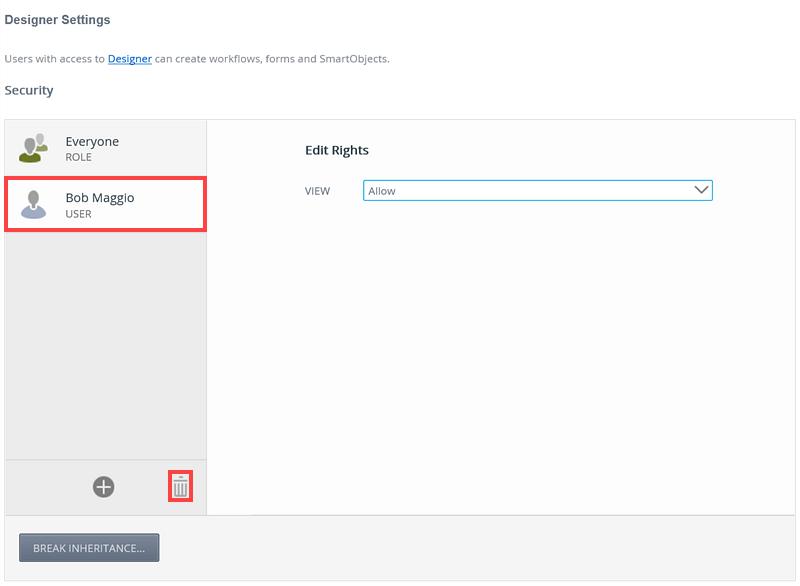Click the Allow value in VIEW field
The width and height of the screenshot is (800, 586).
pyautogui.click(x=382, y=191)
